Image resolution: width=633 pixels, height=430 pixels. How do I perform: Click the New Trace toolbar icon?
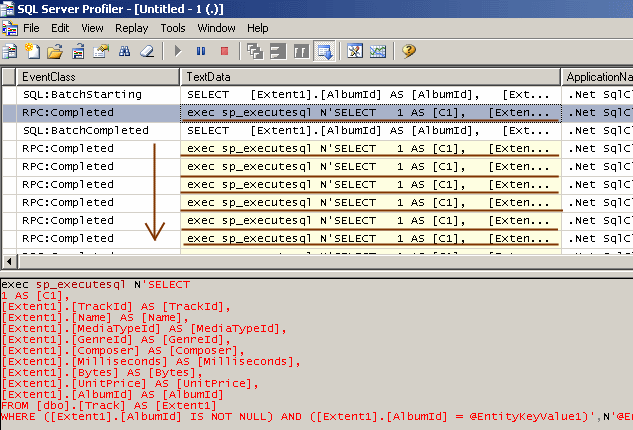click(9, 51)
